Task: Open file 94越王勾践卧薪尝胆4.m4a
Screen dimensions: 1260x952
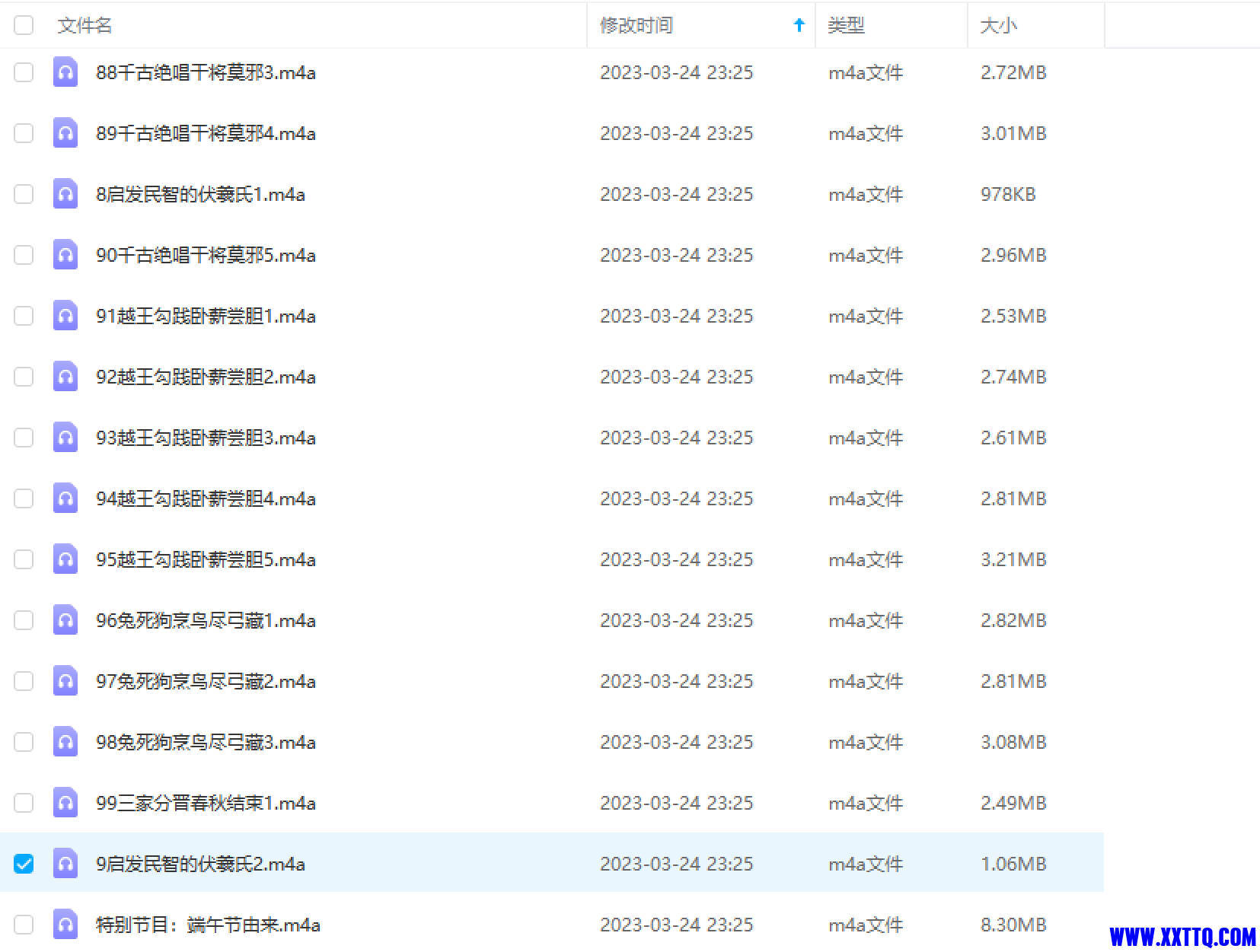Action: tap(206, 498)
